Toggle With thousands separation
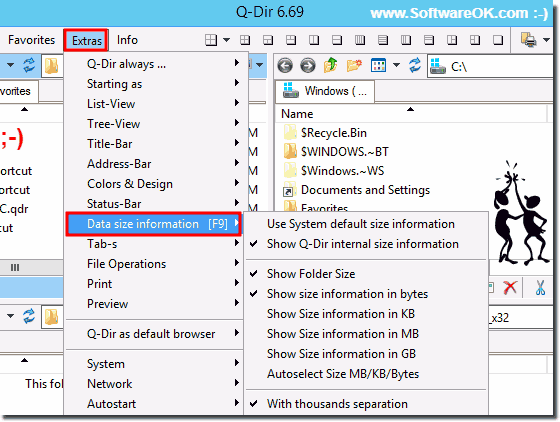This screenshot has height=422, width=560. click(x=337, y=404)
